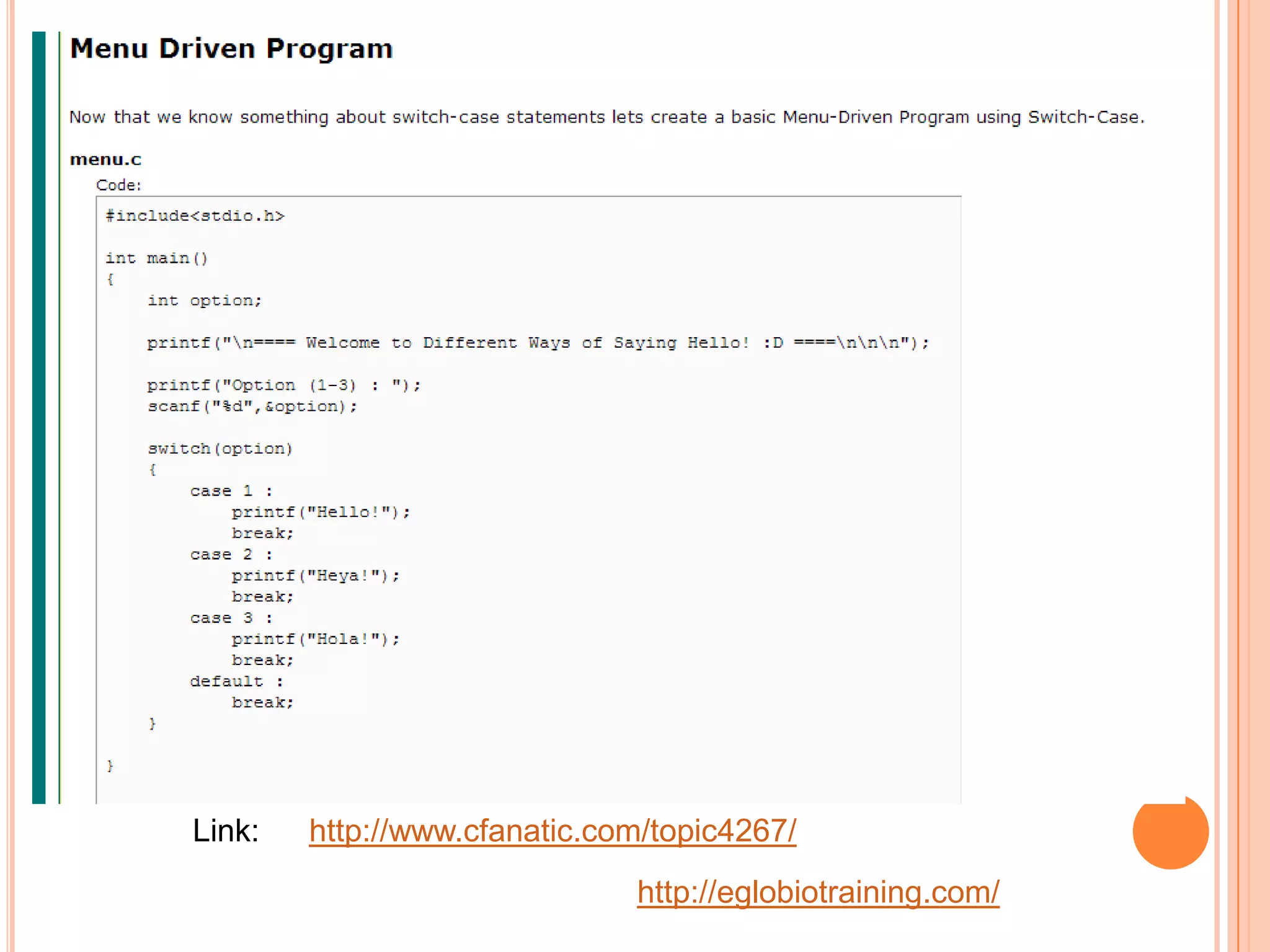1270x952 pixels.
Task: Open the cfanatic.com topic4267 link
Action: tap(552, 831)
